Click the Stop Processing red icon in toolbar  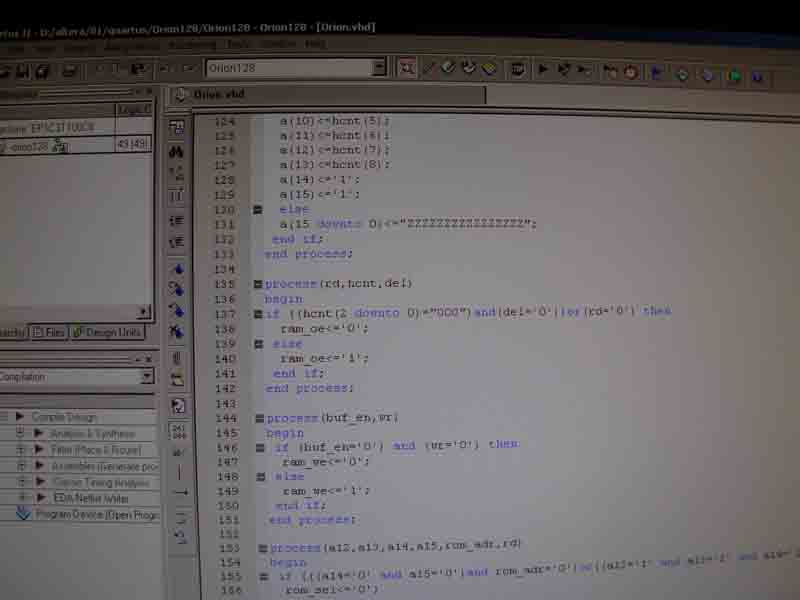(x=631, y=72)
